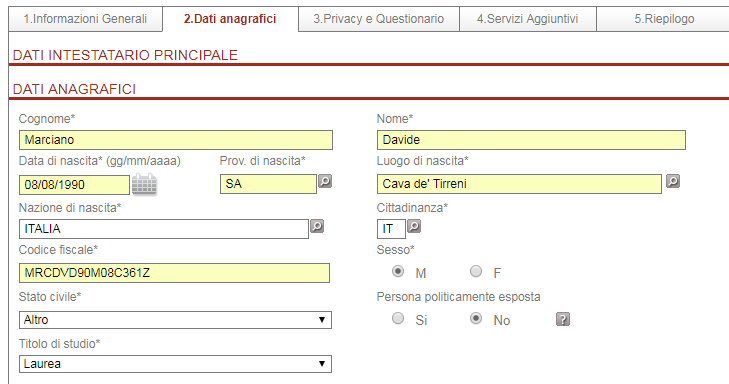Select F for Sesso
Screen dimensions: 729x384
476,271
